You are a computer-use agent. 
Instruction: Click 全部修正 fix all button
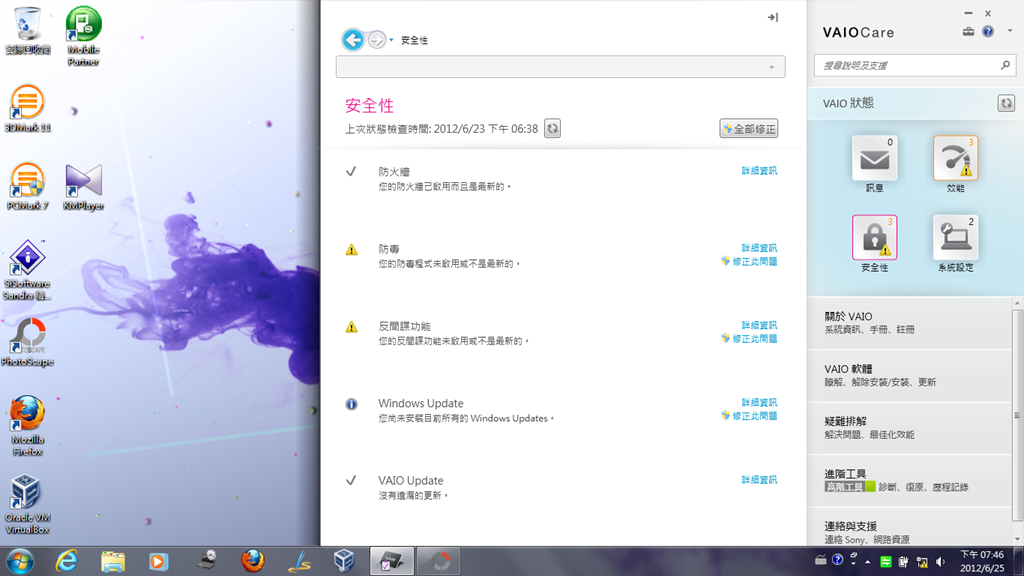click(748, 129)
